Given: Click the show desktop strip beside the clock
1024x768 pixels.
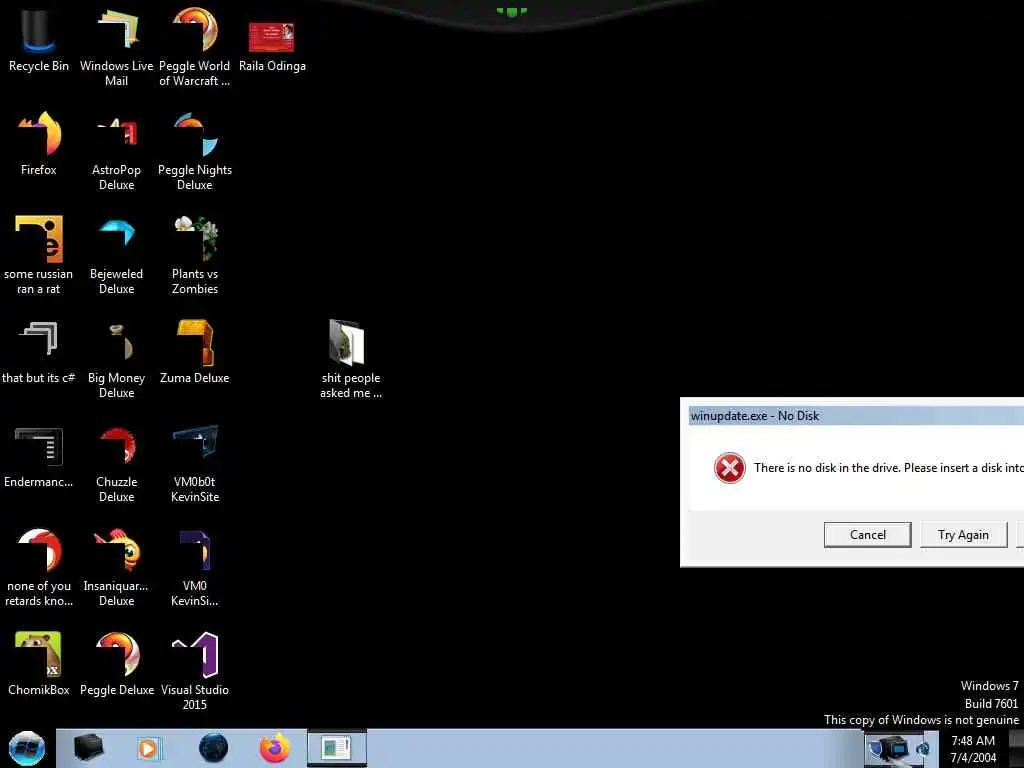Looking at the screenshot, I should [1016, 749].
